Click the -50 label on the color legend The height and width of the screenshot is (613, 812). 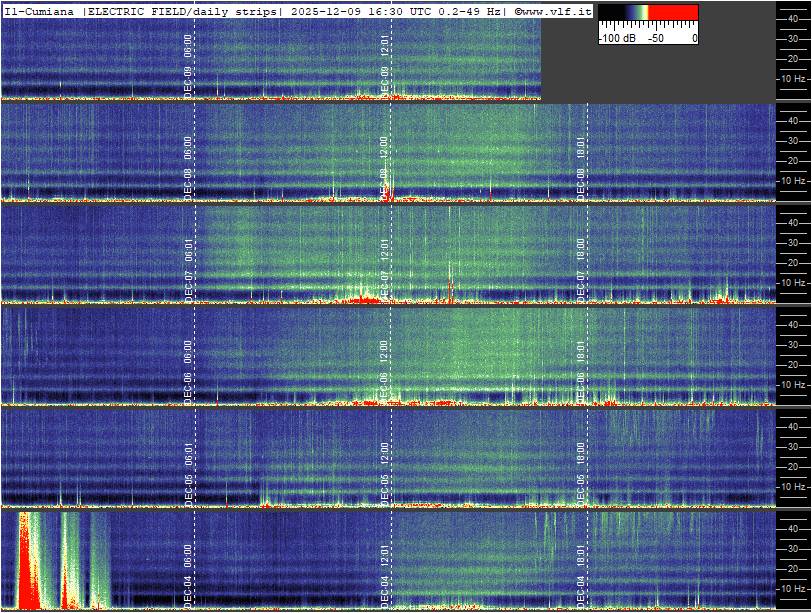click(x=656, y=38)
